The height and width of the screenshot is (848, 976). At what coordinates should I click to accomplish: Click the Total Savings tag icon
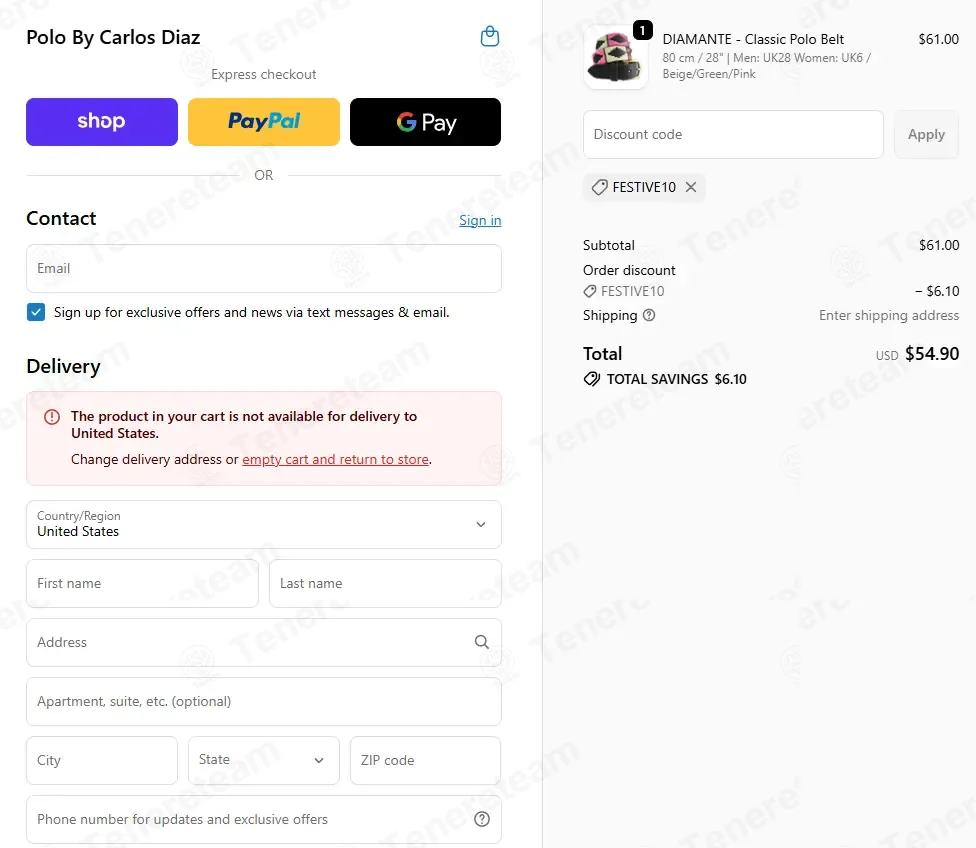pos(591,379)
